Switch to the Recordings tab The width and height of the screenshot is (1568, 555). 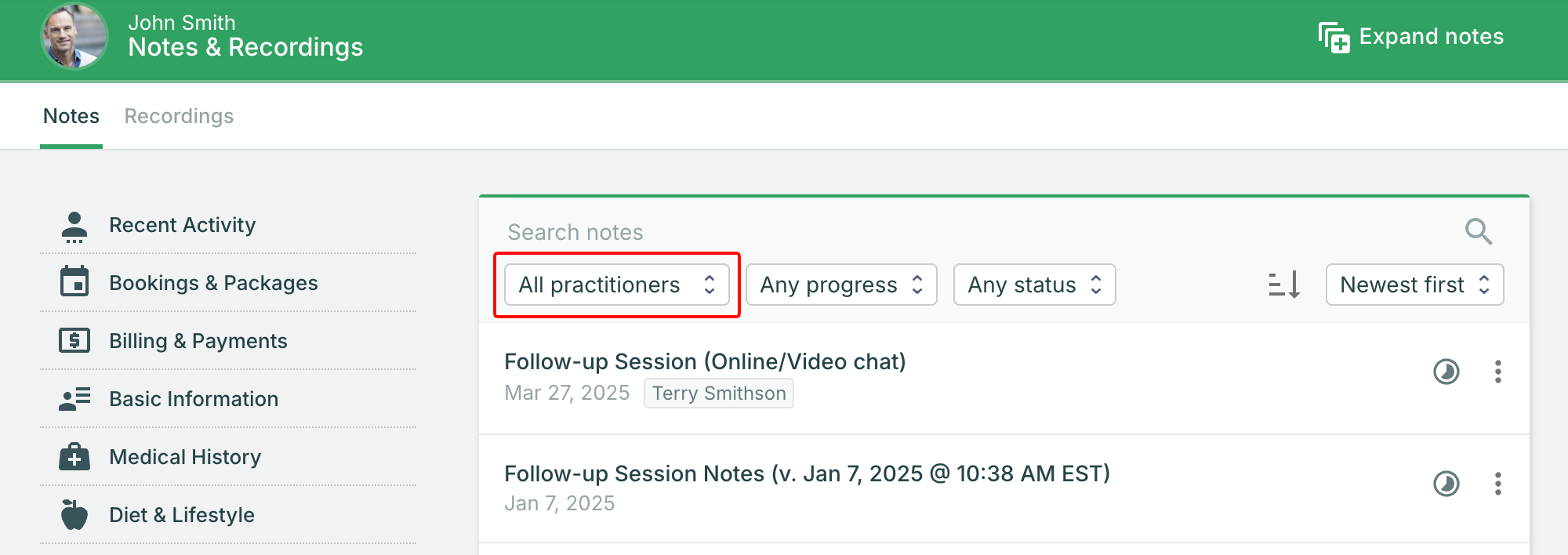click(x=179, y=116)
